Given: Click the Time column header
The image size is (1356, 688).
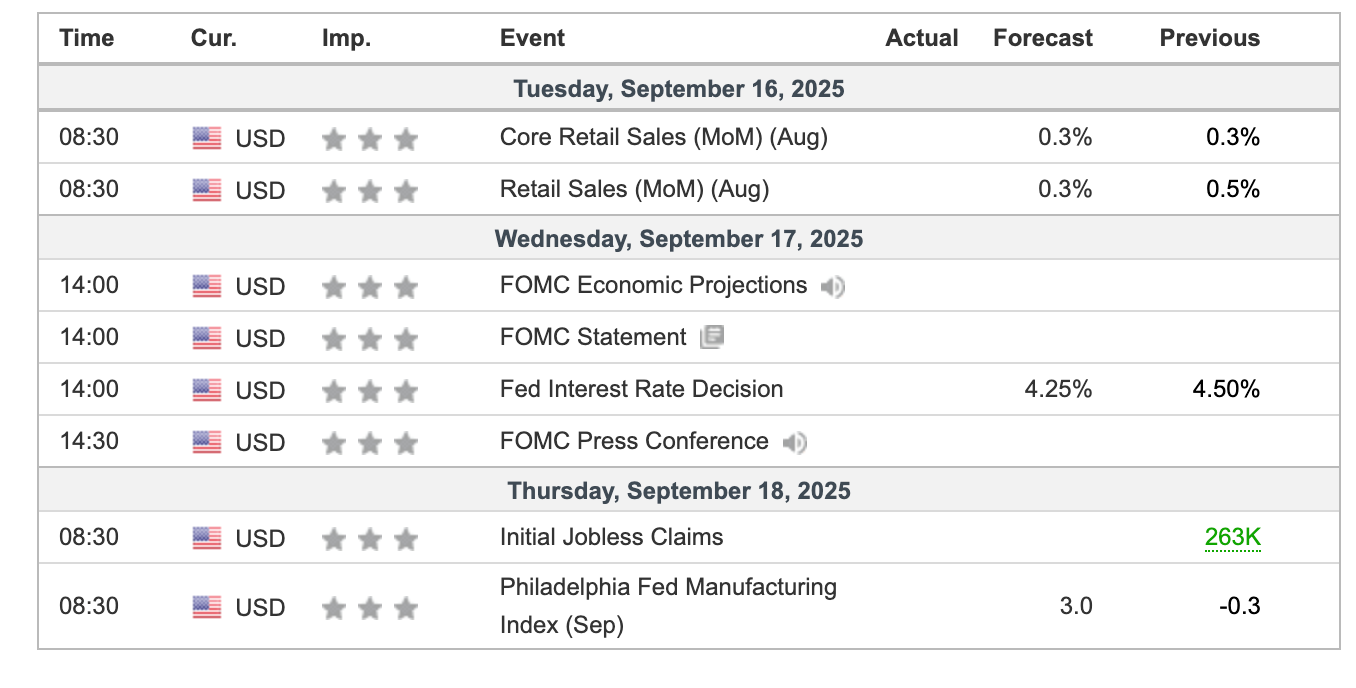Looking at the screenshot, I should pos(87,39).
